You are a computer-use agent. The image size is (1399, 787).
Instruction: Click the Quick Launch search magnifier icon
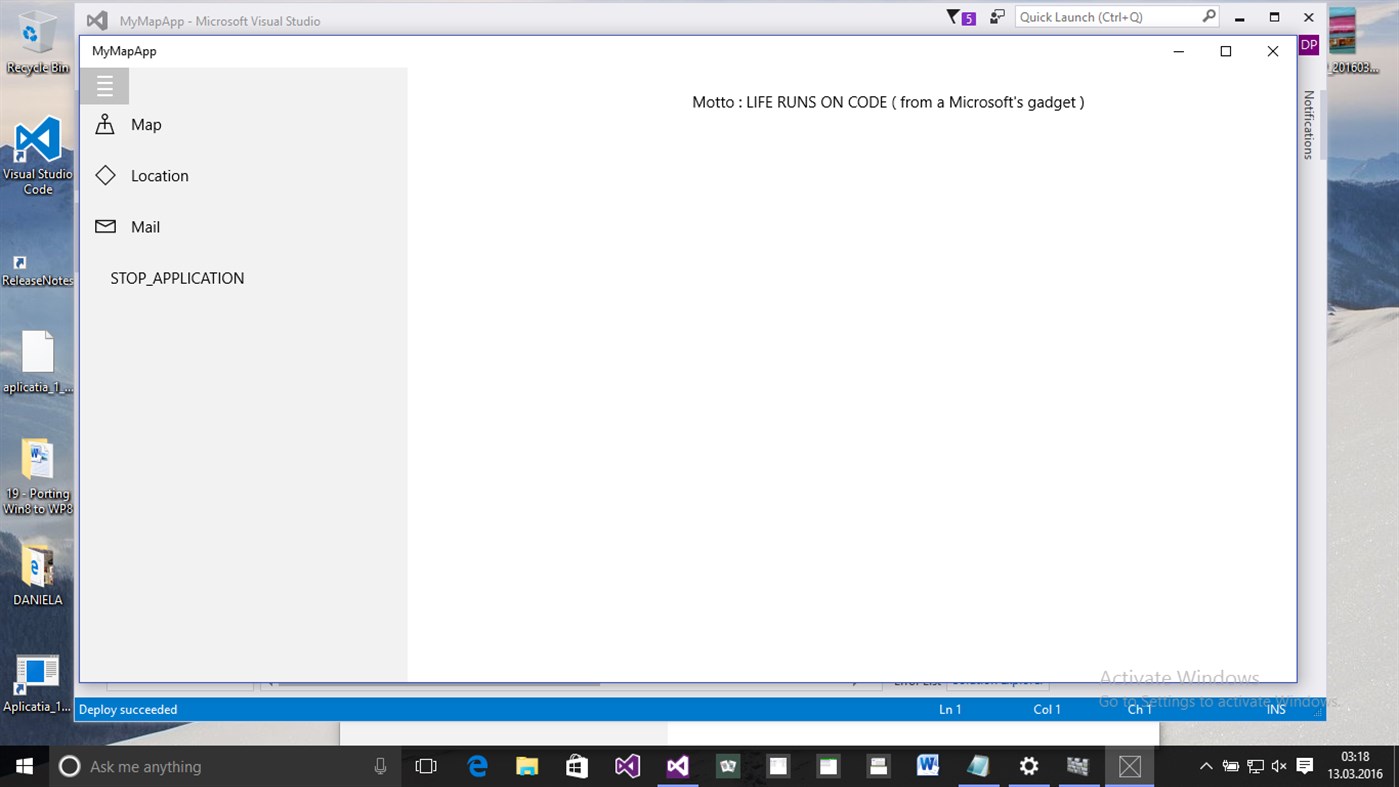1207,16
